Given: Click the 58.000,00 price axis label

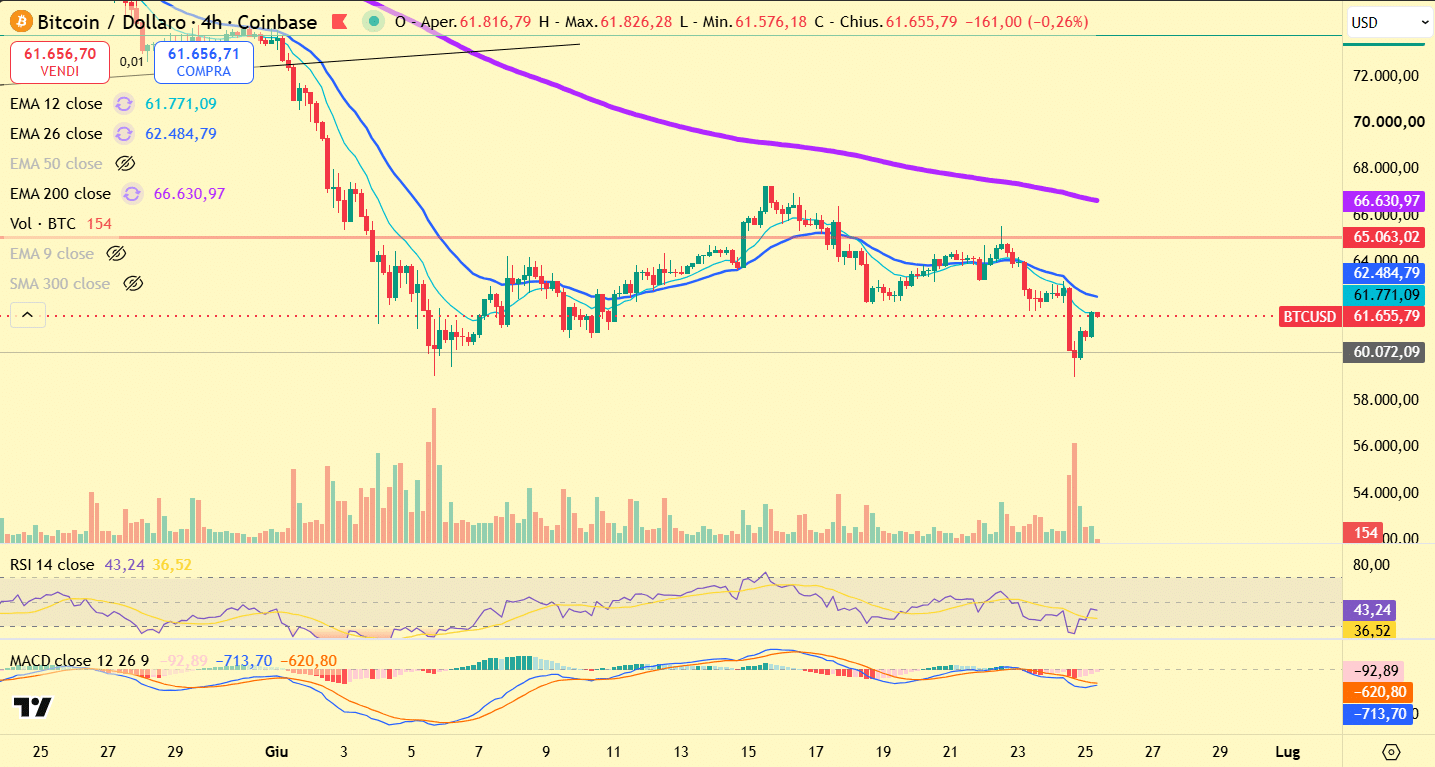Looking at the screenshot, I should click(x=1386, y=400).
